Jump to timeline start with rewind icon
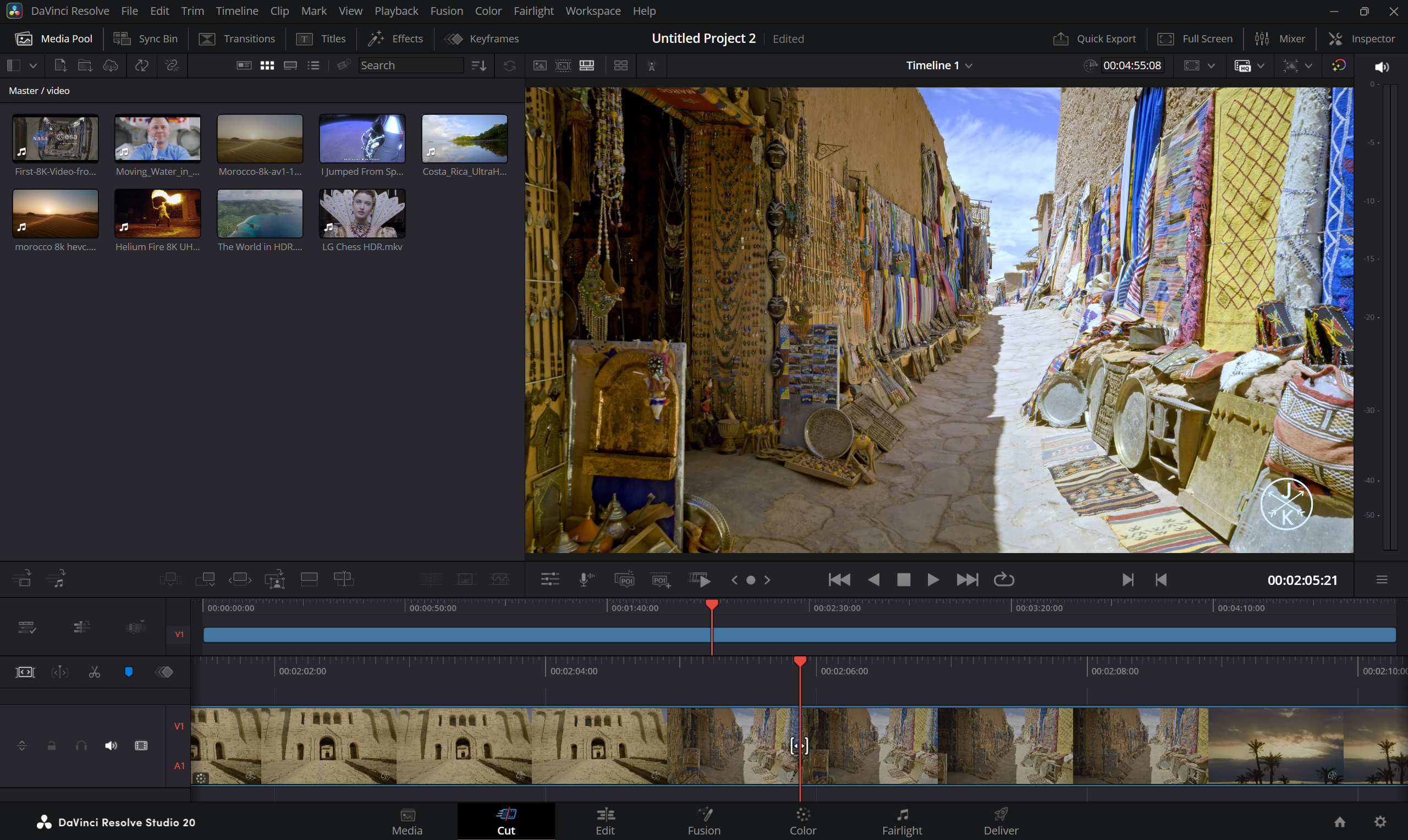The height and width of the screenshot is (840, 1408). (839, 579)
